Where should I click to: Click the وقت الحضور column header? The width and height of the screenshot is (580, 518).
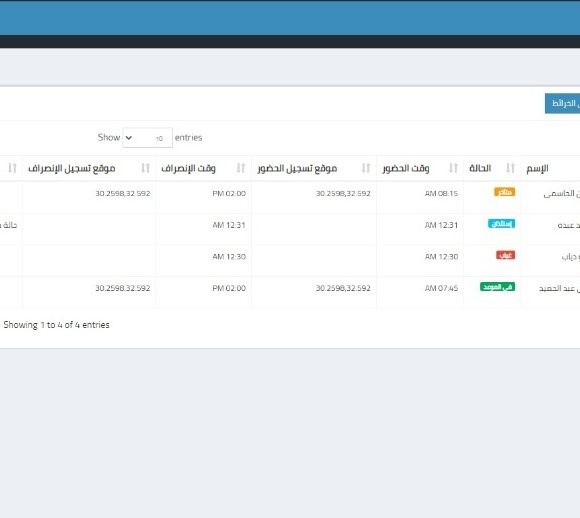[x=406, y=168]
